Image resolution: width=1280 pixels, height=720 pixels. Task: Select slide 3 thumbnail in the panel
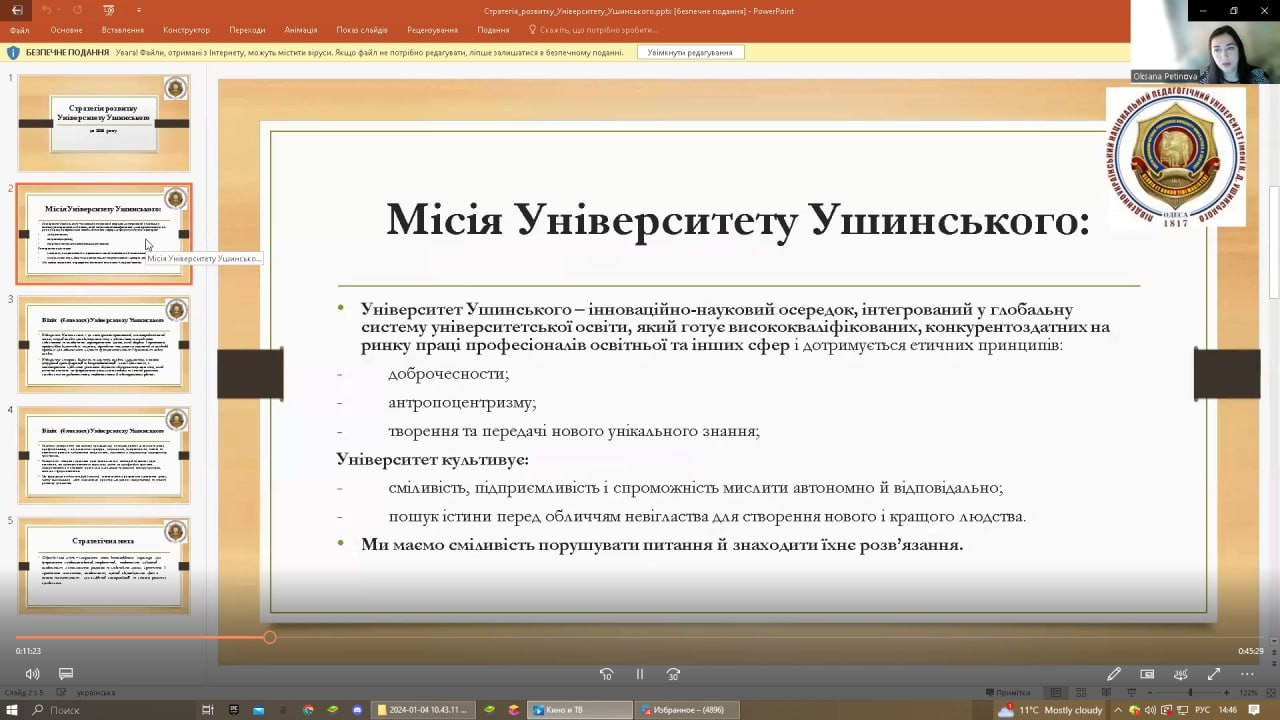(104, 345)
